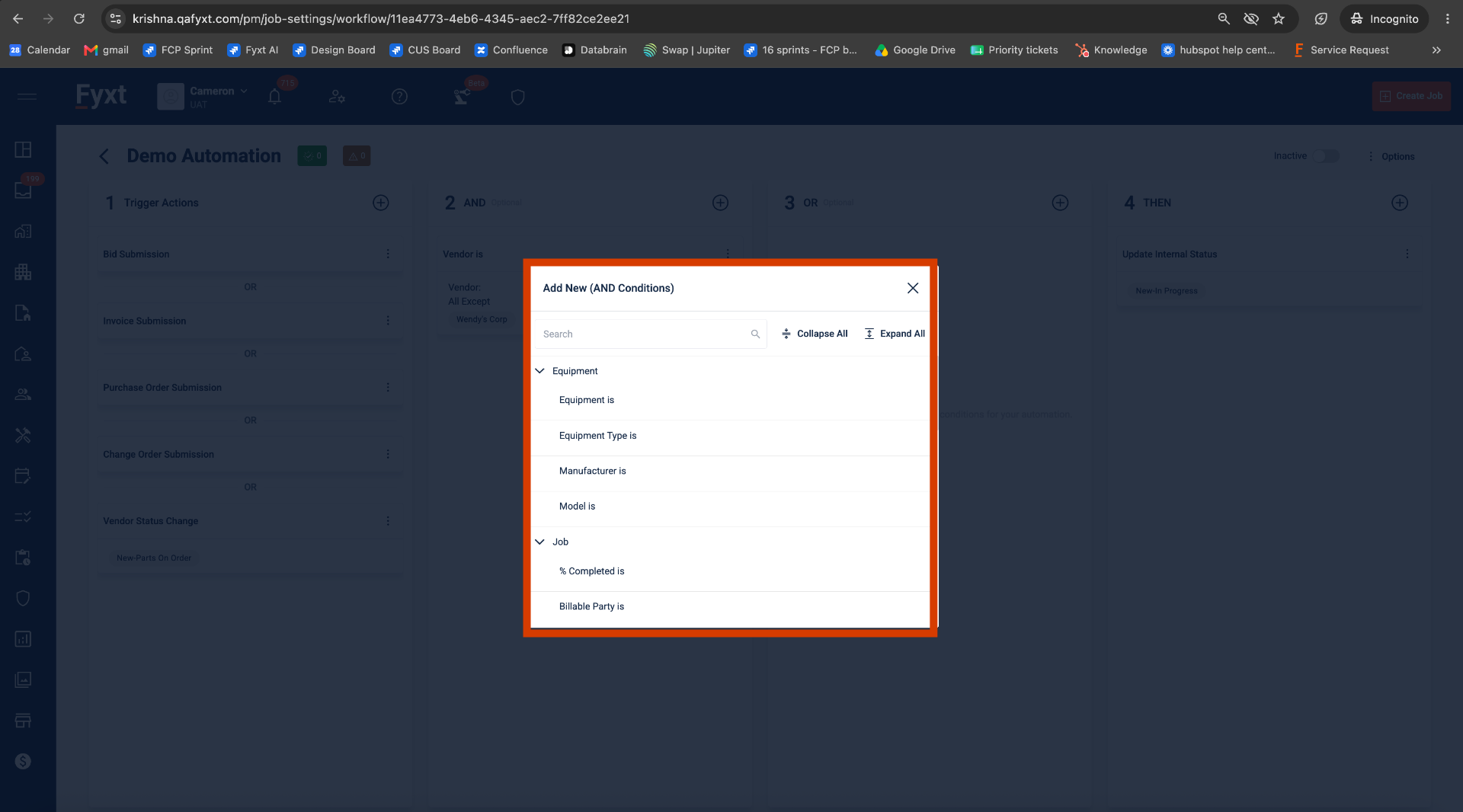Open the Confluence bookmark
Screen dimensions: 1463x812
point(511,50)
